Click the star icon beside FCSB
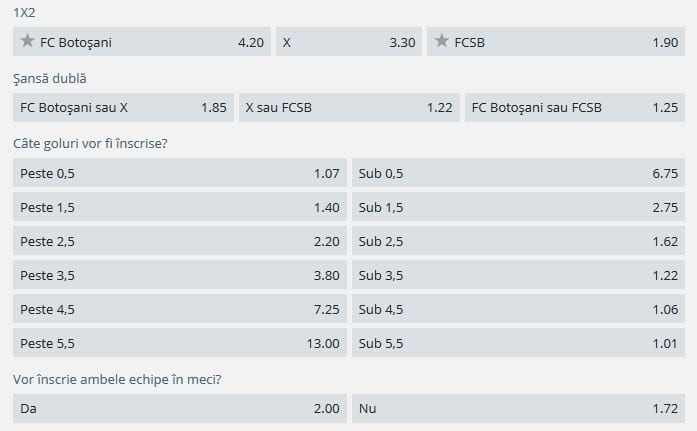The height and width of the screenshot is (431, 697). [x=442, y=42]
